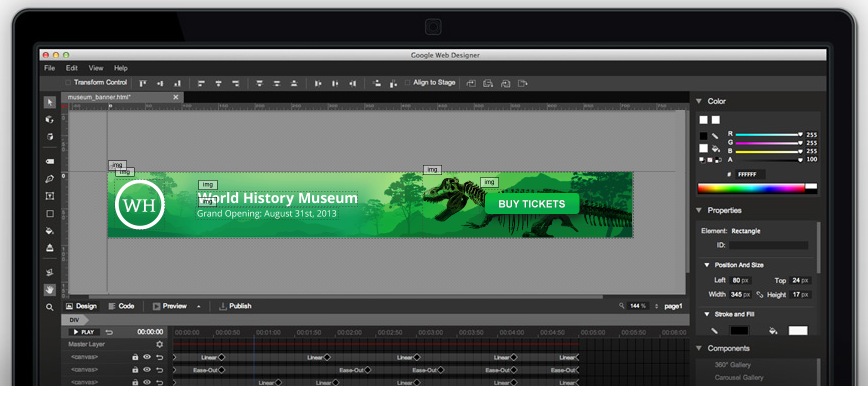Click the bring forward arrange icon
Screen dimensions: 868x394
(488, 84)
